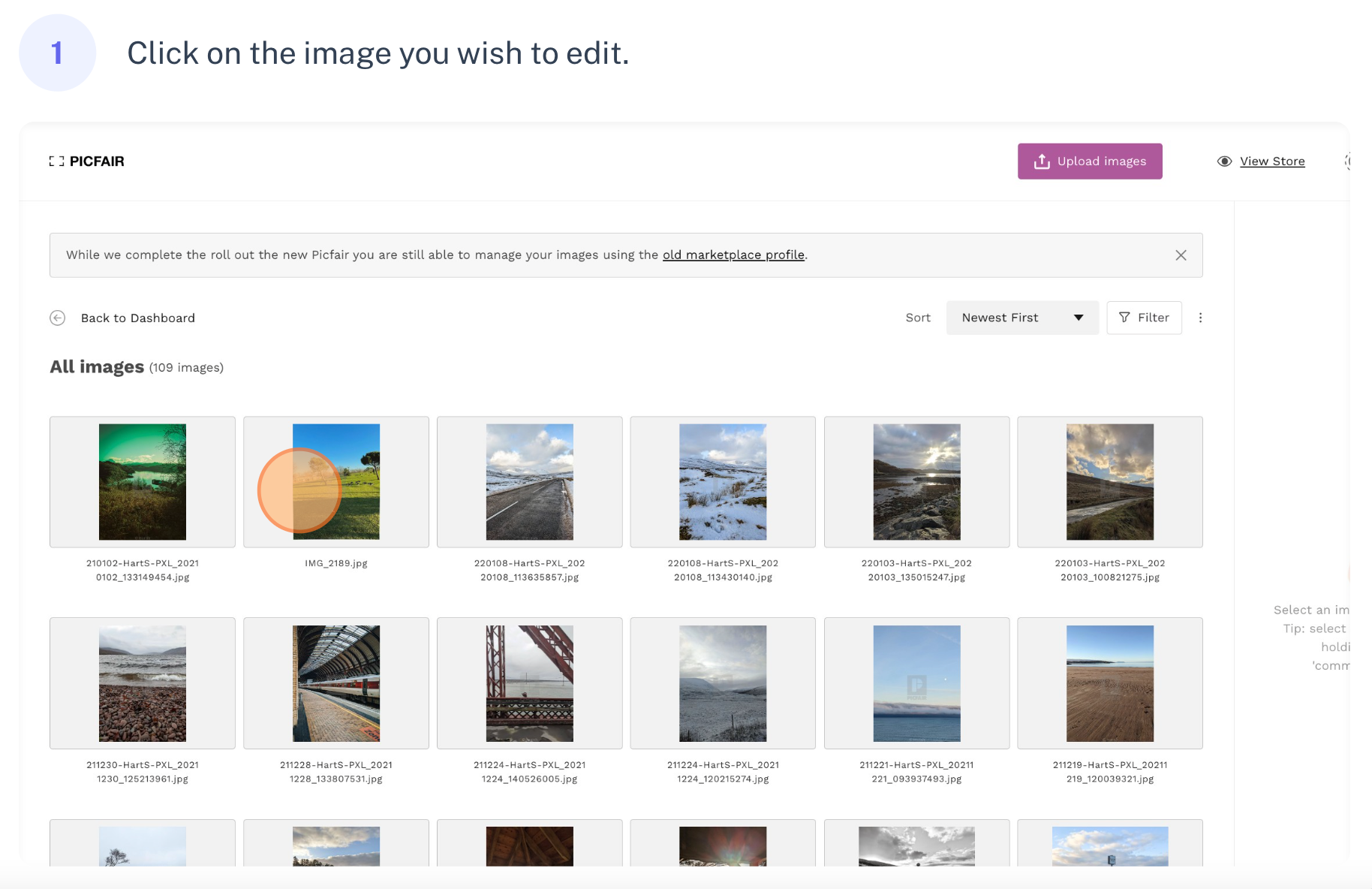
Task: Select the sandy beach photo 211219
Action: pyautogui.click(x=1109, y=683)
